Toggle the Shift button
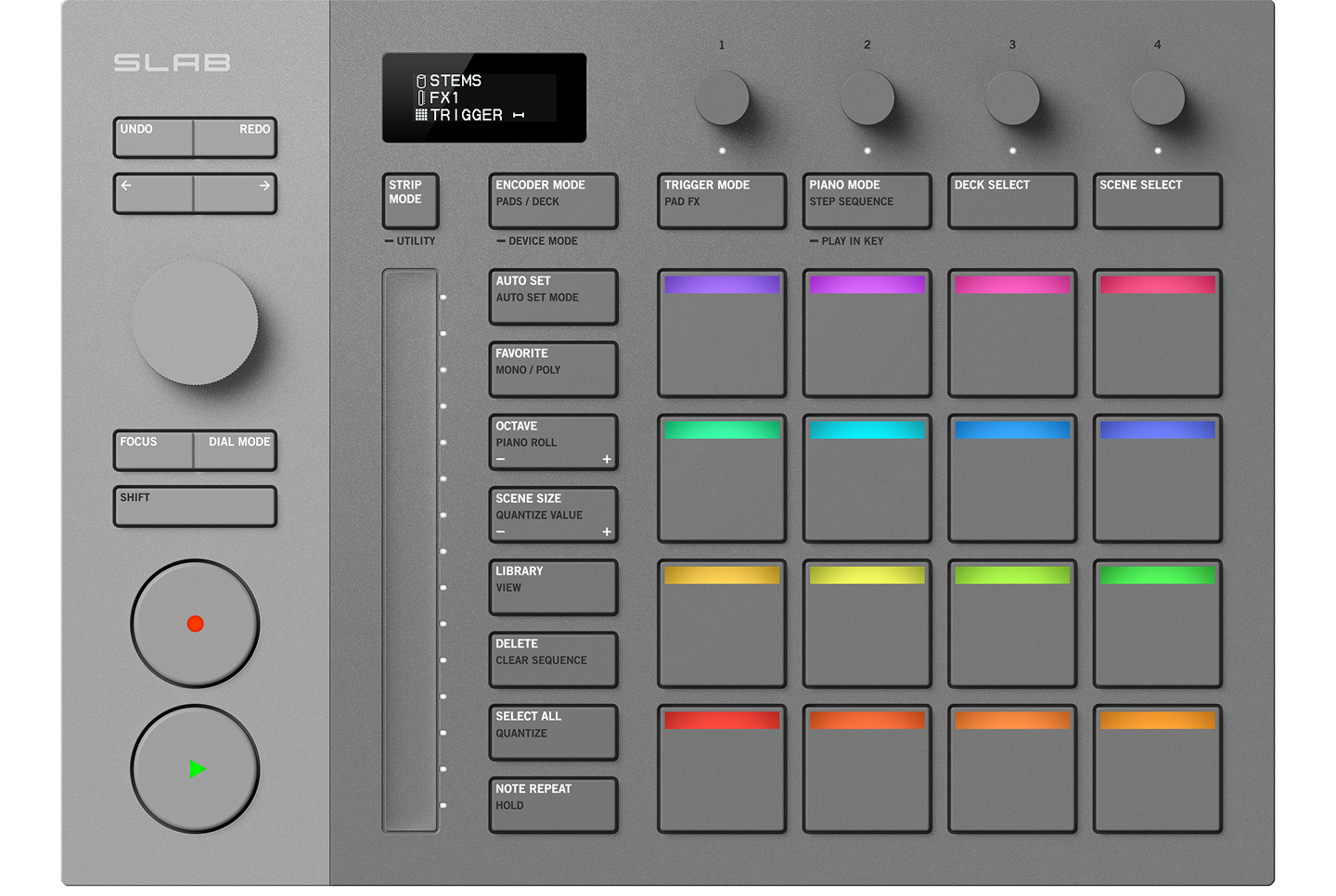The height and width of the screenshot is (896, 1336). [x=195, y=506]
